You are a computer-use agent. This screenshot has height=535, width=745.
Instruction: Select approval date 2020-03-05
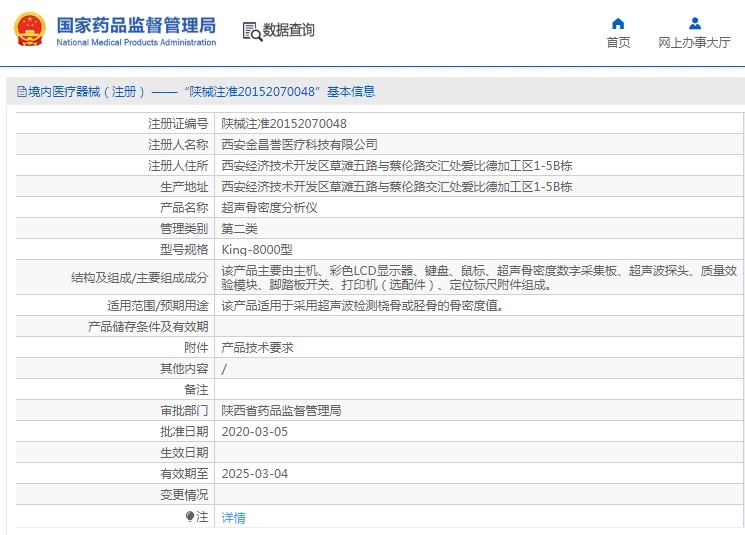click(x=255, y=432)
